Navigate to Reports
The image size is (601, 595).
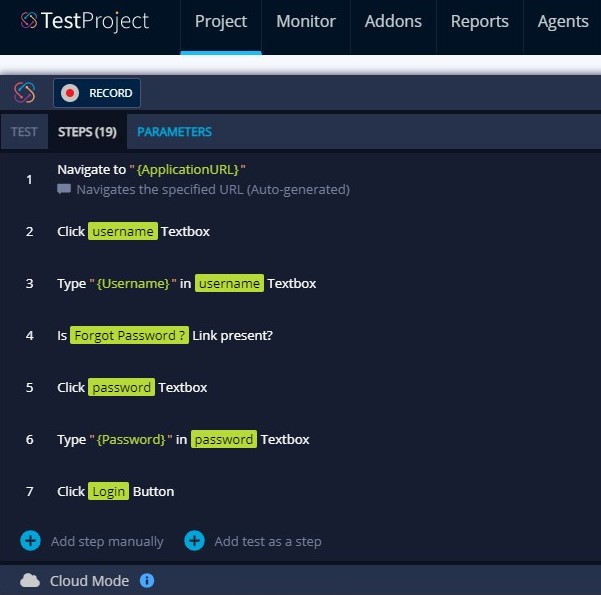(x=479, y=21)
